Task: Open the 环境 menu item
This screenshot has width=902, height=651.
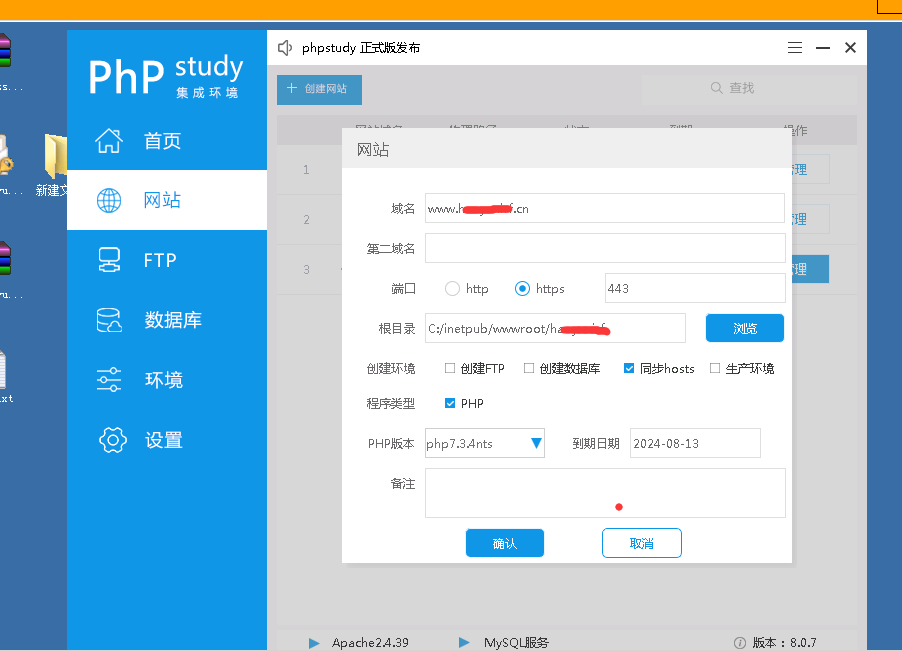Action: (x=167, y=380)
